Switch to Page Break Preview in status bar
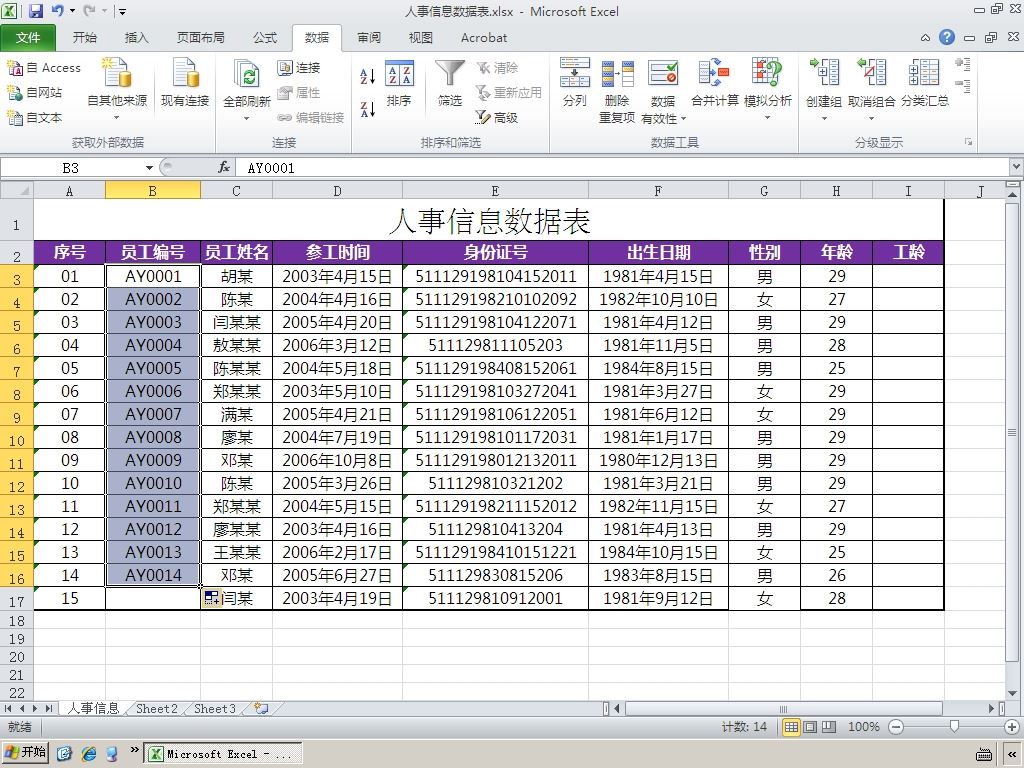1024x768 pixels. point(829,727)
